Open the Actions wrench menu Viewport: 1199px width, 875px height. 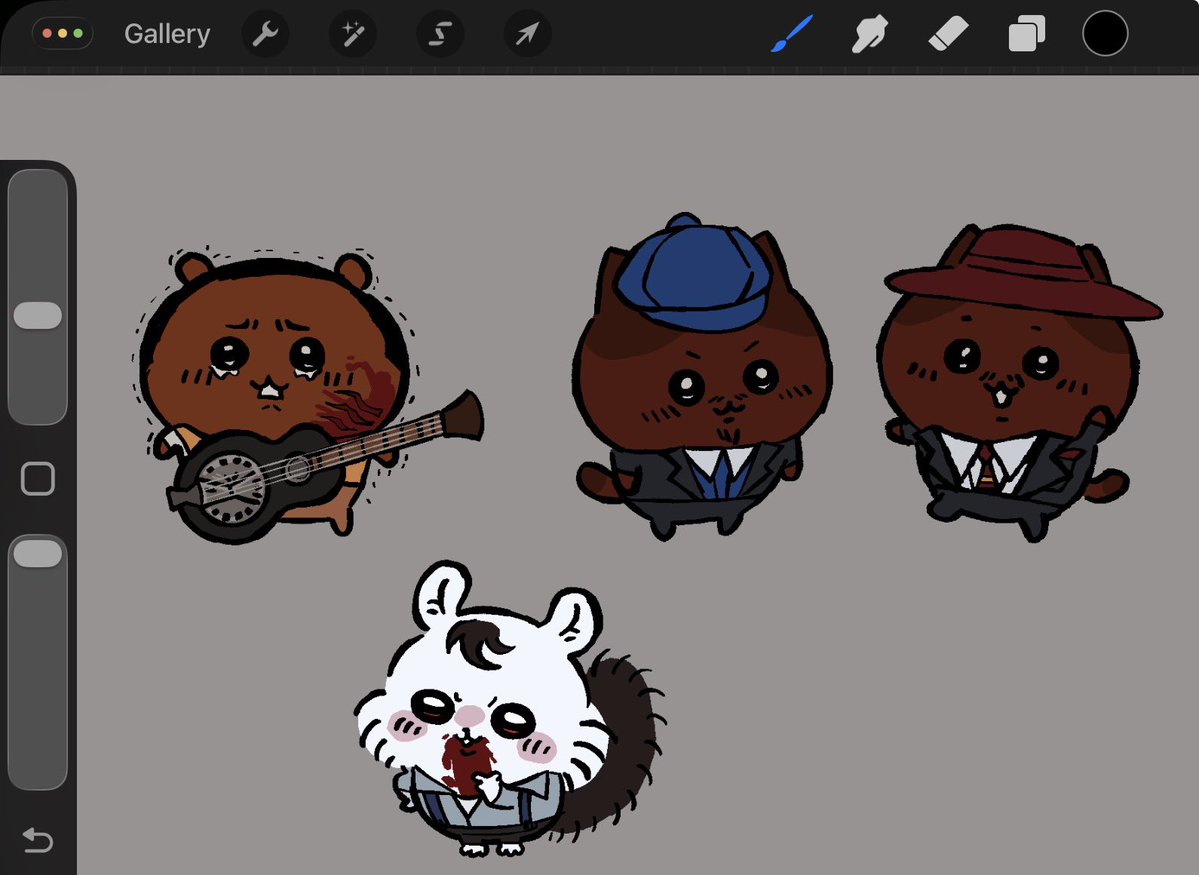tap(265, 34)
